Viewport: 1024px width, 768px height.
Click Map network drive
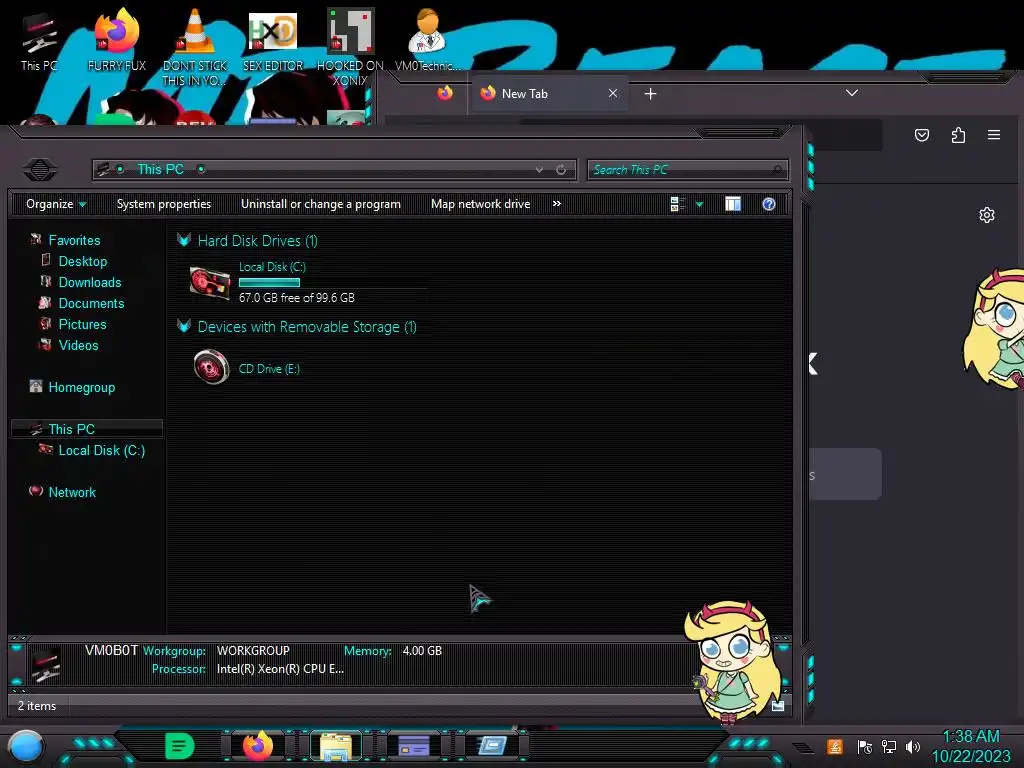(481, 204)
